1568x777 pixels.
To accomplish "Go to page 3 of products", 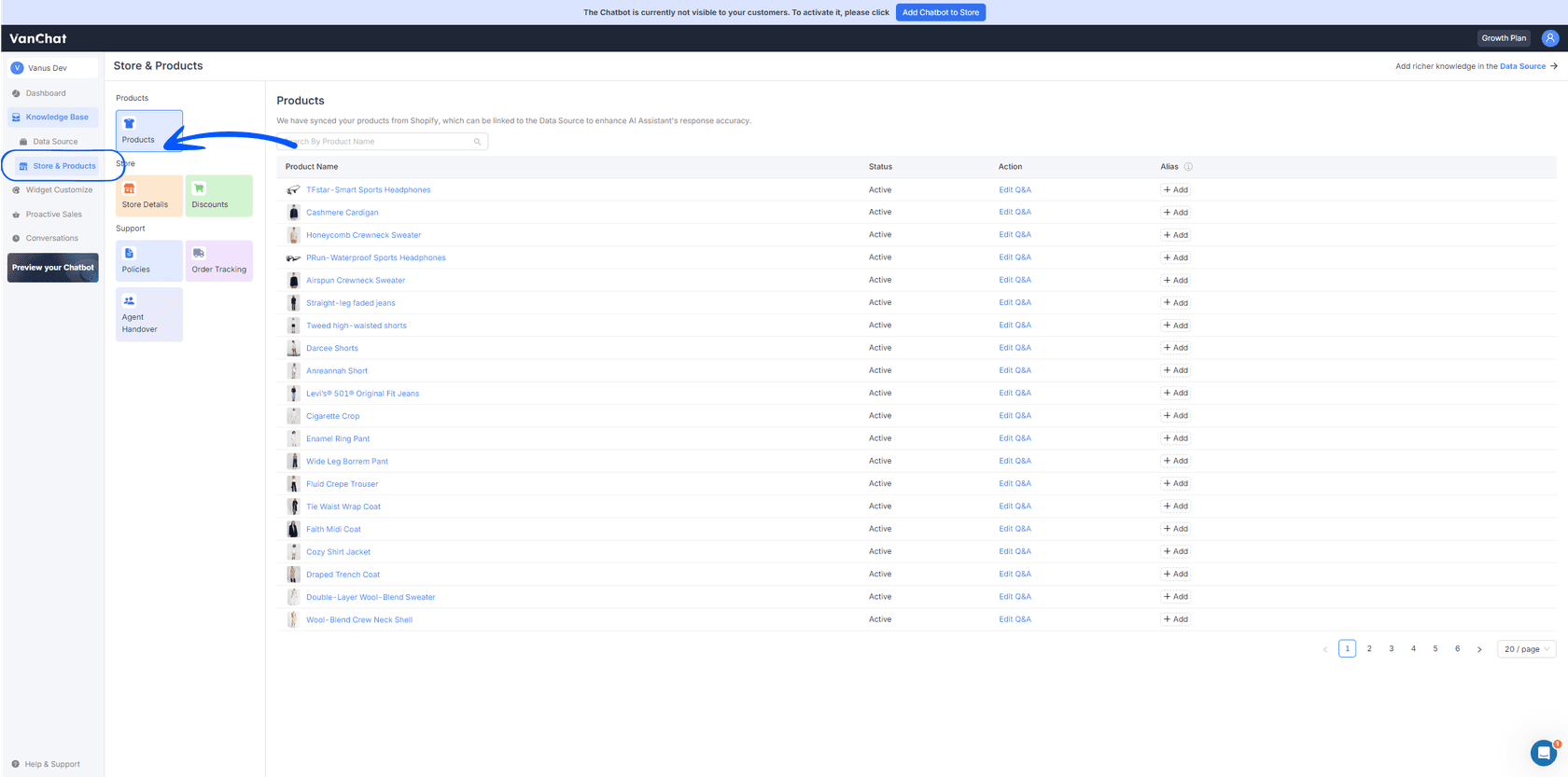I will point(1392,649).
